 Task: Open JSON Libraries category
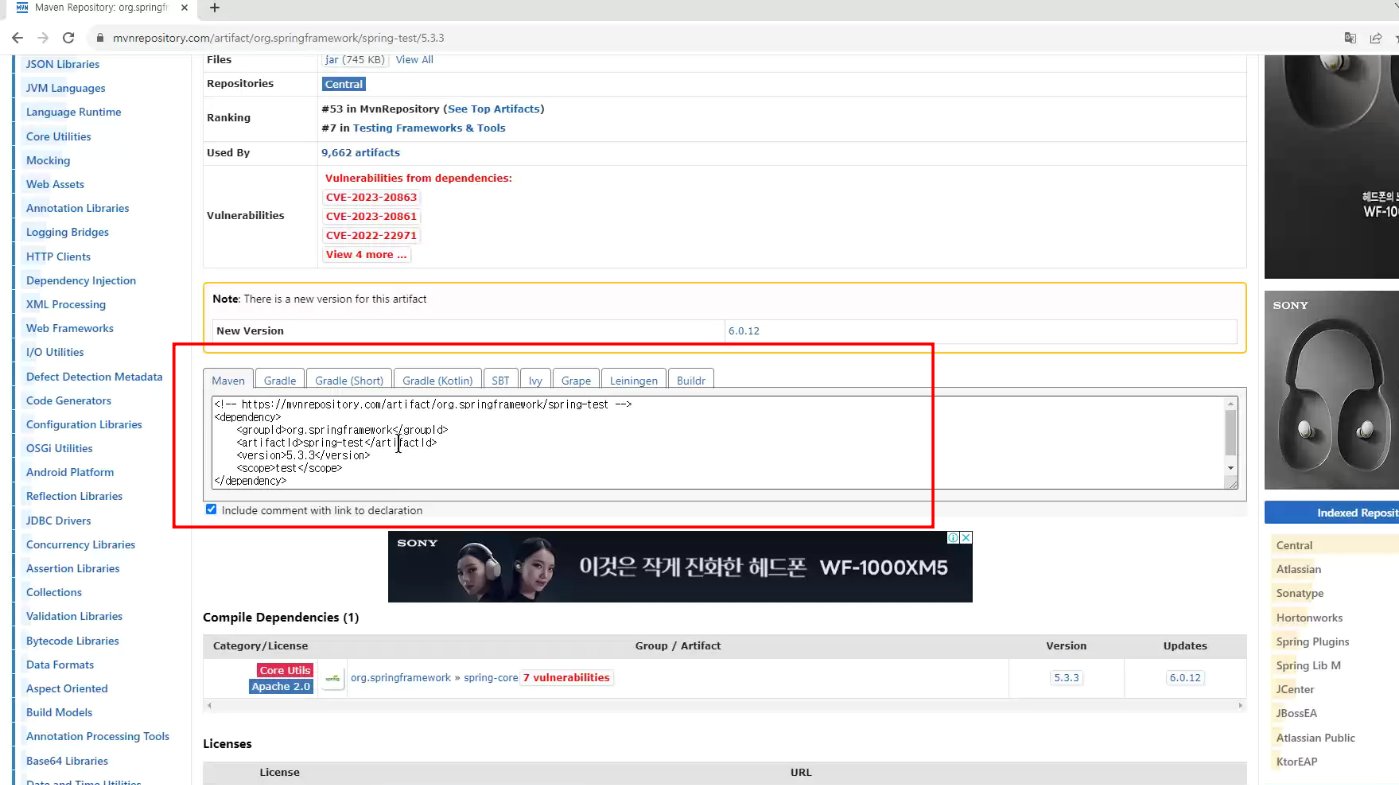click(63, 64)
